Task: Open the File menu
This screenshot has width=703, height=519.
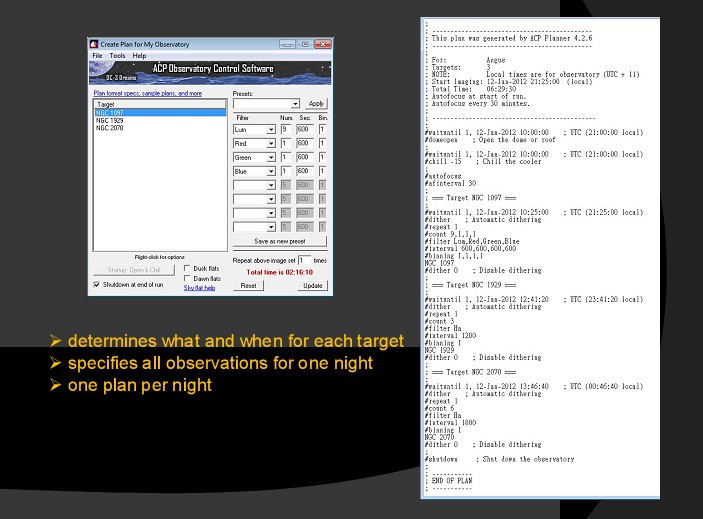Action: 97,56
